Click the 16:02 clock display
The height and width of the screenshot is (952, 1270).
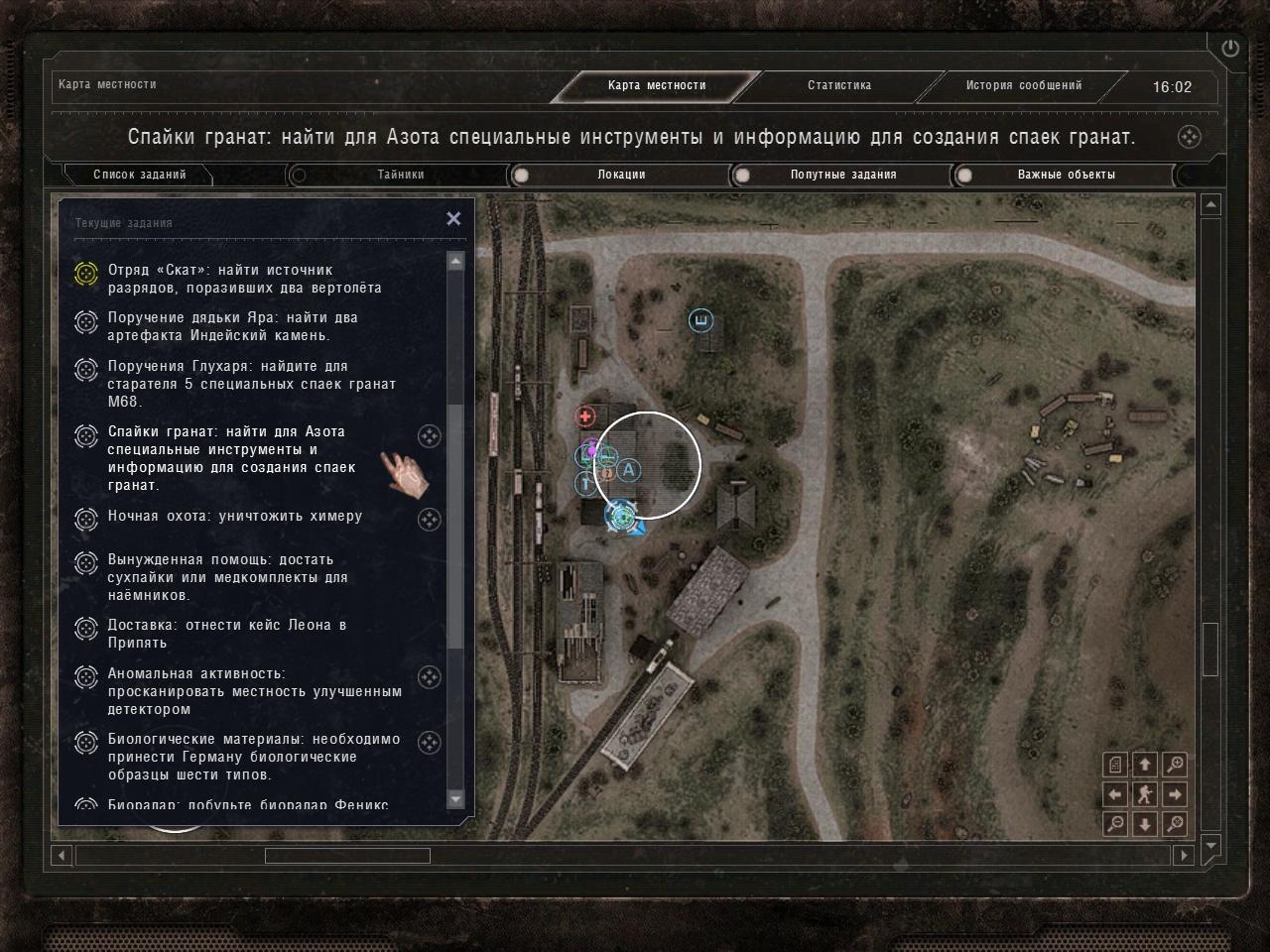pos(1172,87)
